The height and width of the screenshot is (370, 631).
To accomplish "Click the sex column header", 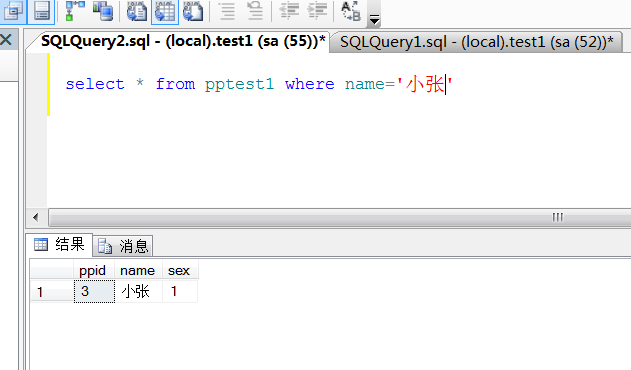I will (179, 270).
